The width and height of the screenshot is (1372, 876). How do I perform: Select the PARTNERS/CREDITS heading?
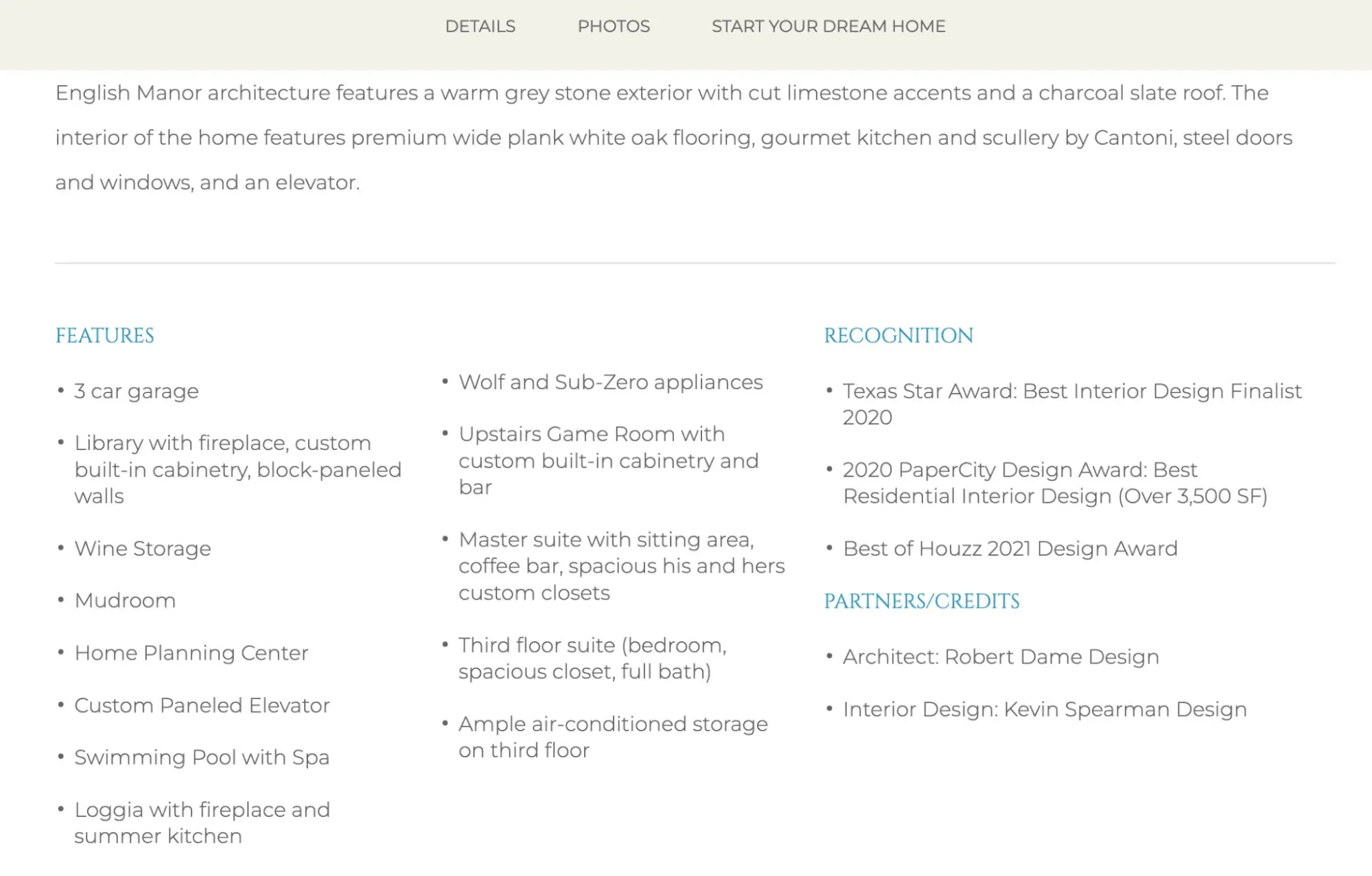(x=922, y=600)
